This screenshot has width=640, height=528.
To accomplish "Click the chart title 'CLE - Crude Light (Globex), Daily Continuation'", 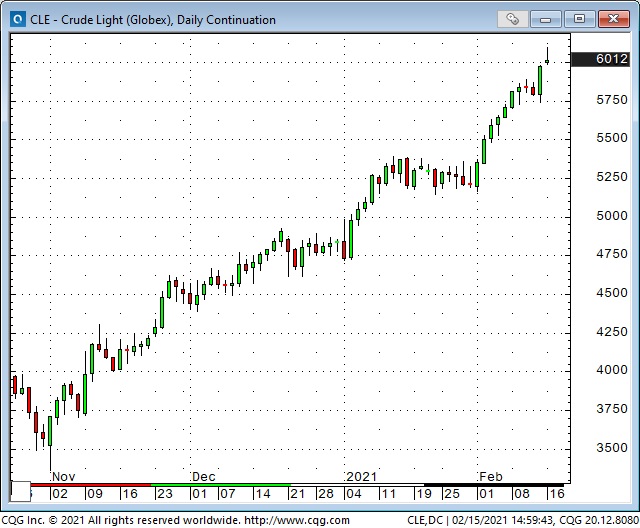I will [x=153, y=20].
